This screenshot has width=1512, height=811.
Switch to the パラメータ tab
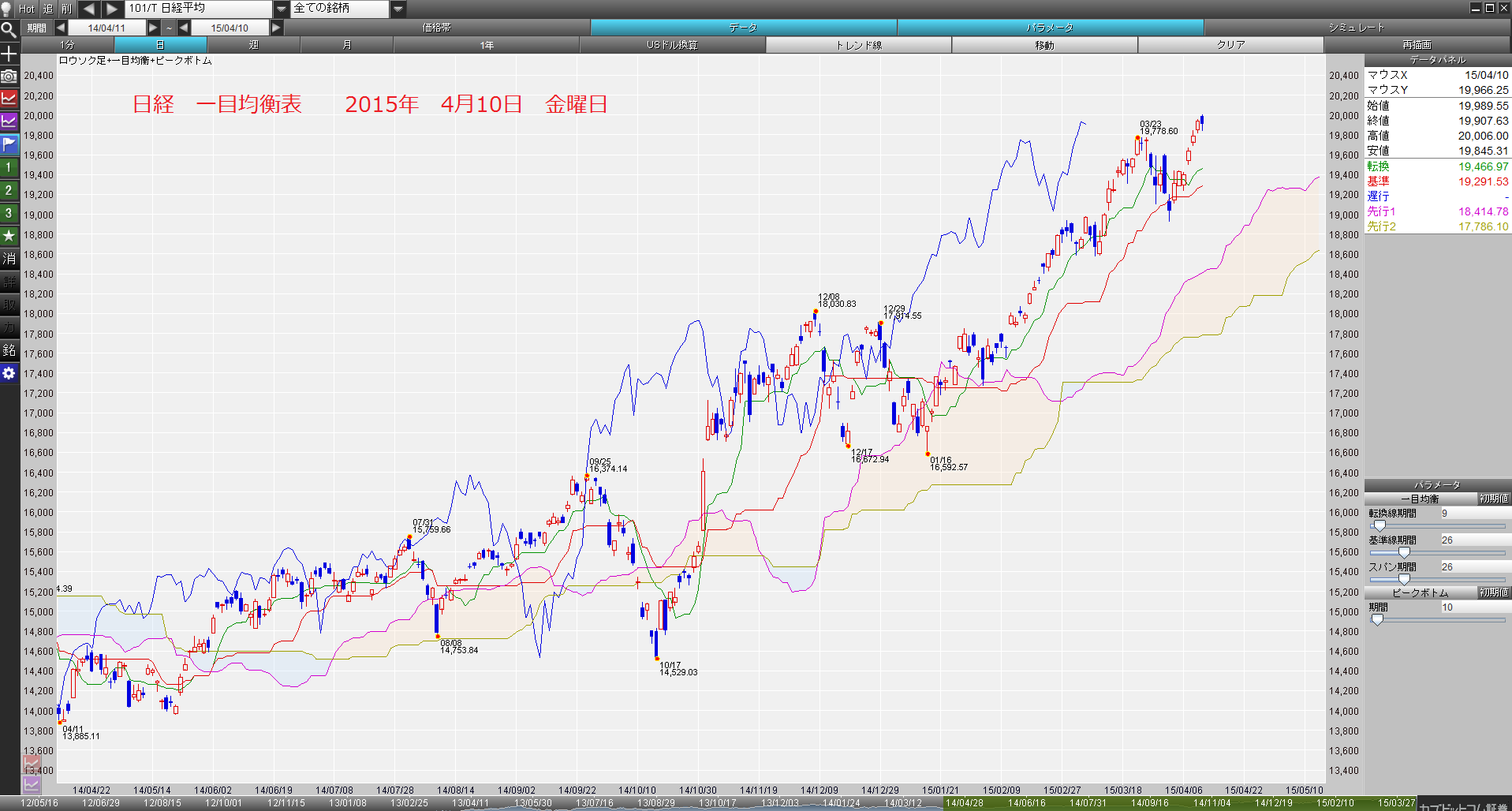tap(1050, 28)
